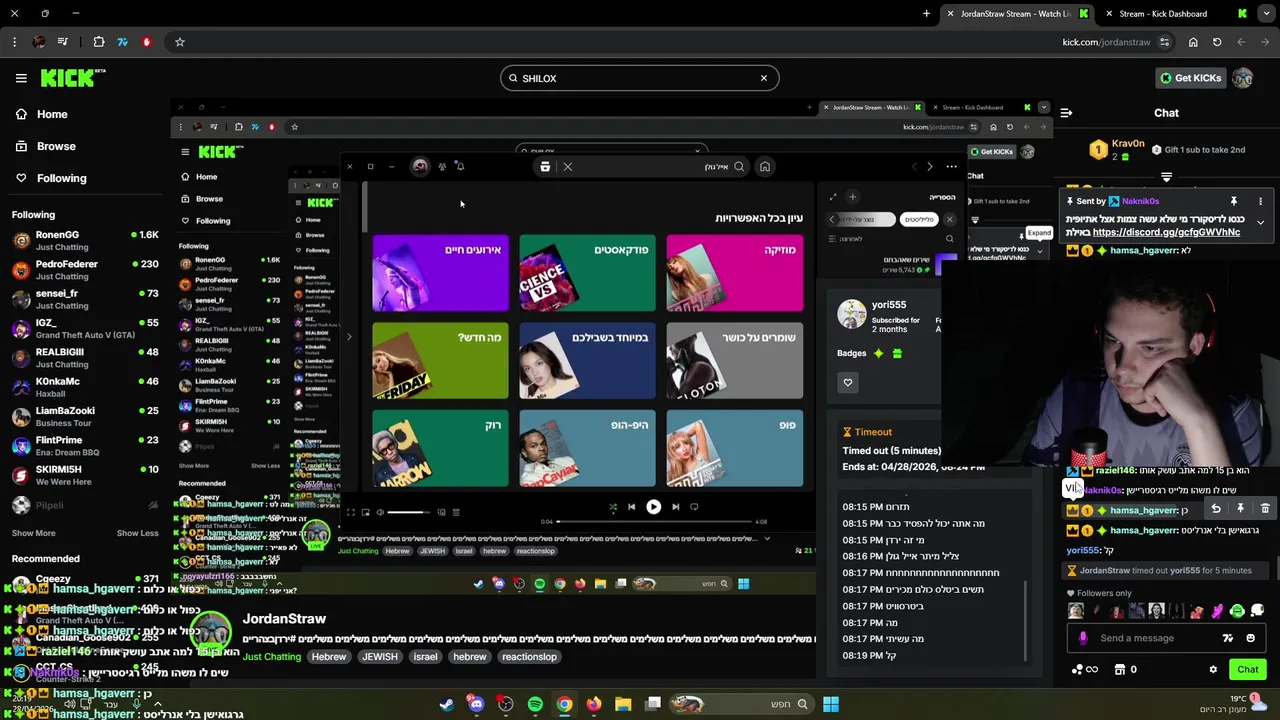
Task: Switch to the JordanStraw Stream tab
Action: (1016, 14)
